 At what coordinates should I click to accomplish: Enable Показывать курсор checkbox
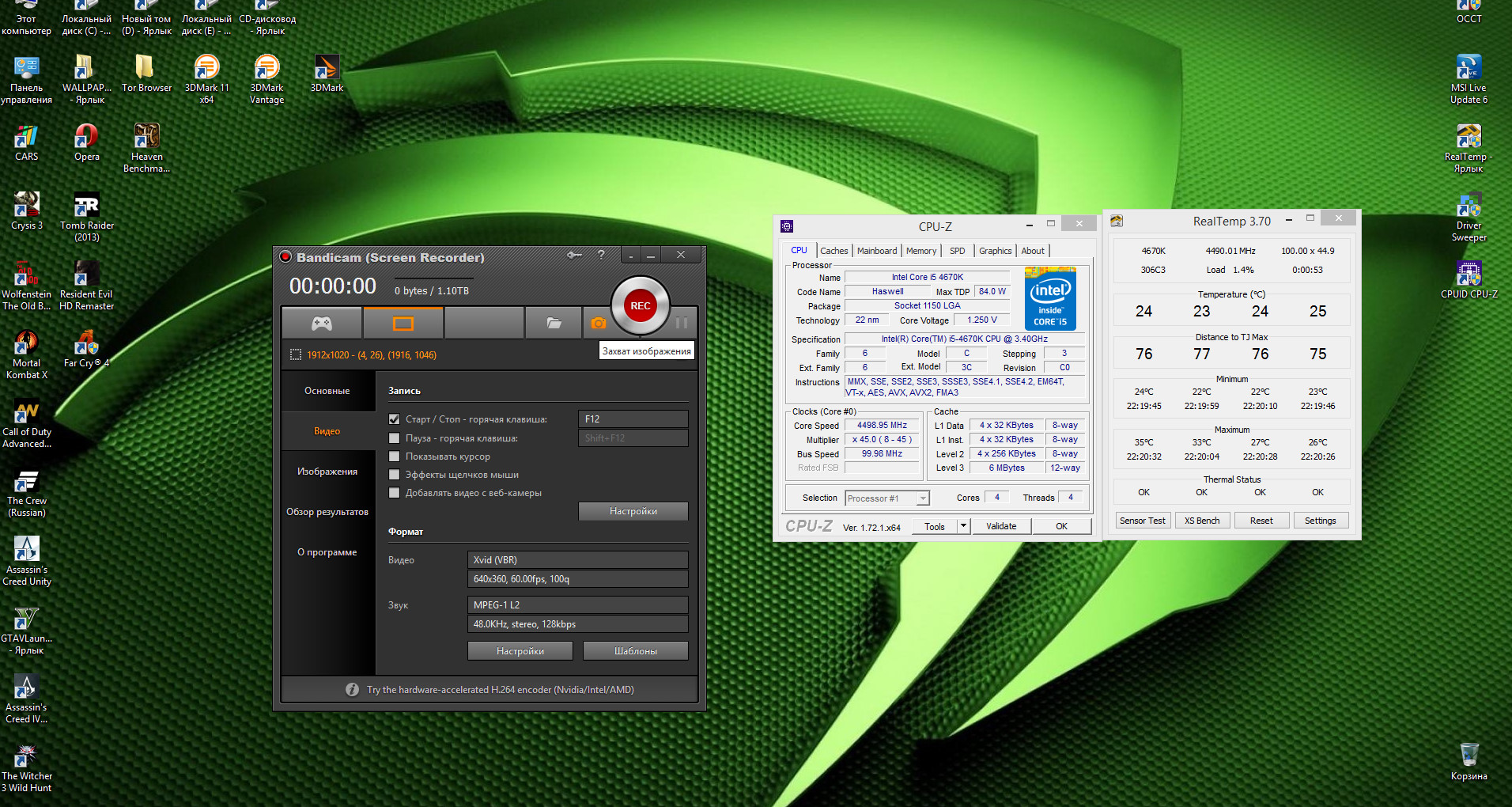tap(394, 457)
